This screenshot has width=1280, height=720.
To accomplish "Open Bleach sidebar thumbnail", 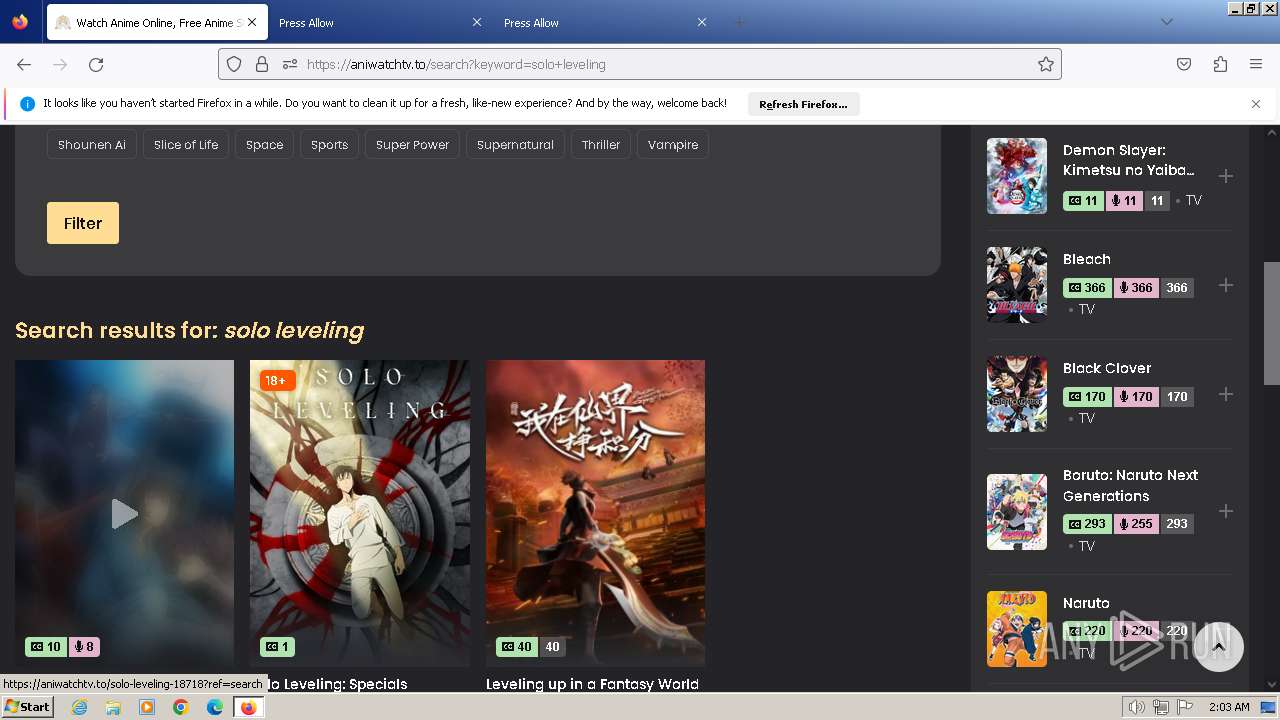I will (1017, 285).
